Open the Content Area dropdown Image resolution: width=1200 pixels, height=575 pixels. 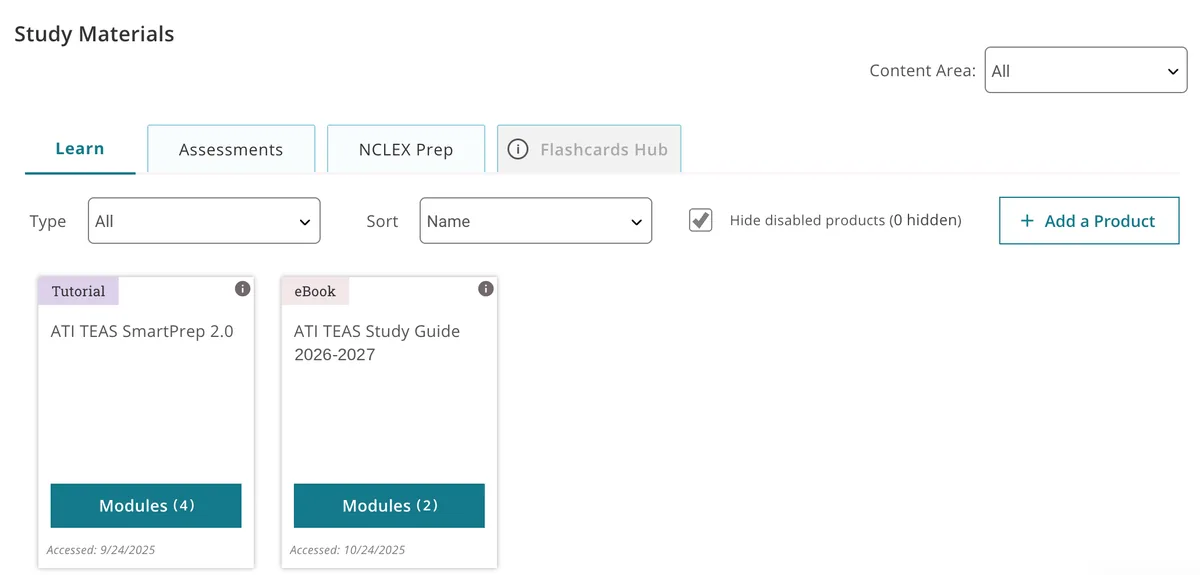point(1086,70)
